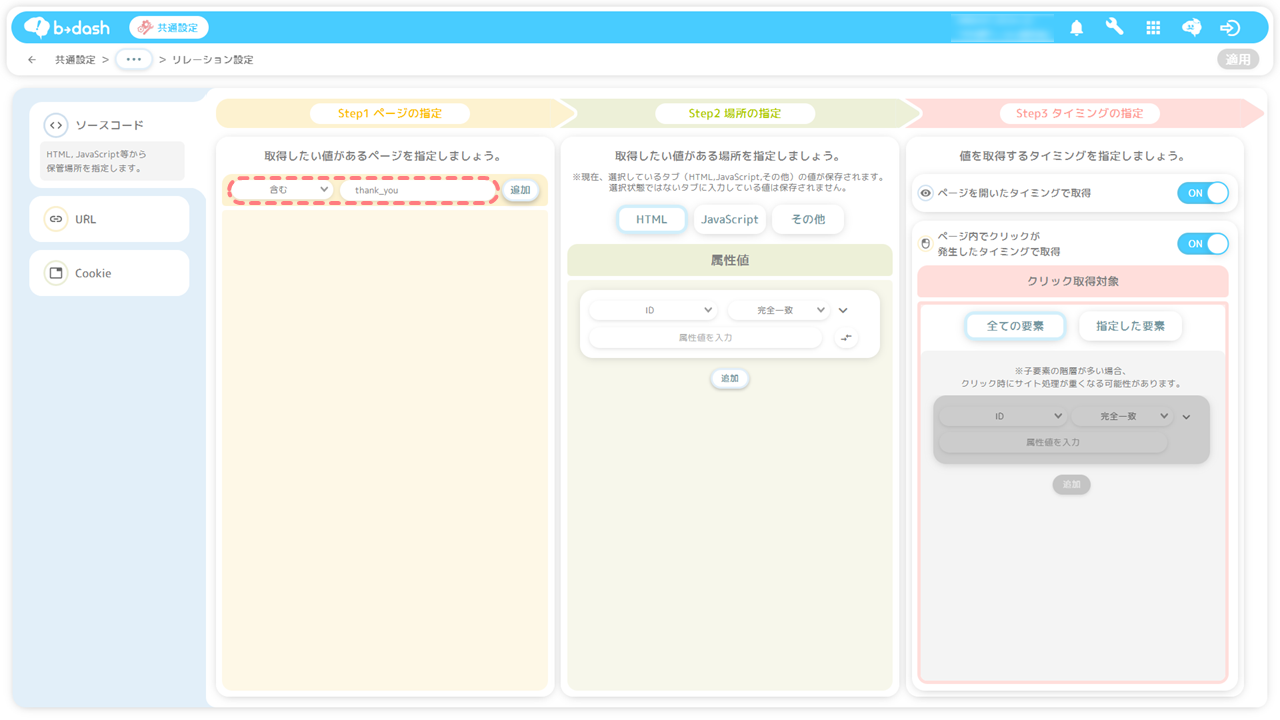Open the 含む condition dropdown

(x=283, y=190)
